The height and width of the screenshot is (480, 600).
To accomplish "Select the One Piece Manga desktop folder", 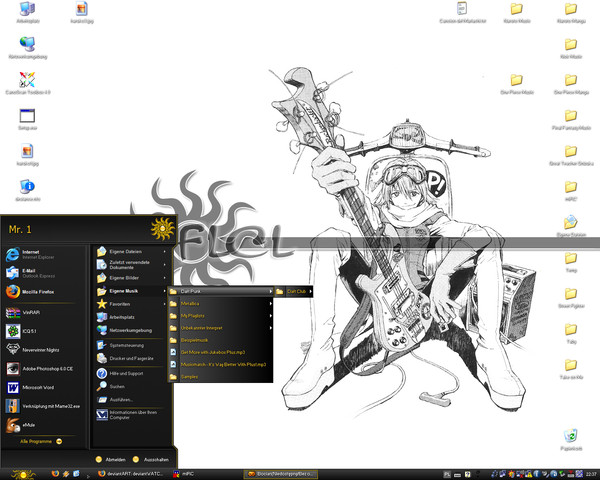I will (571, 84).
